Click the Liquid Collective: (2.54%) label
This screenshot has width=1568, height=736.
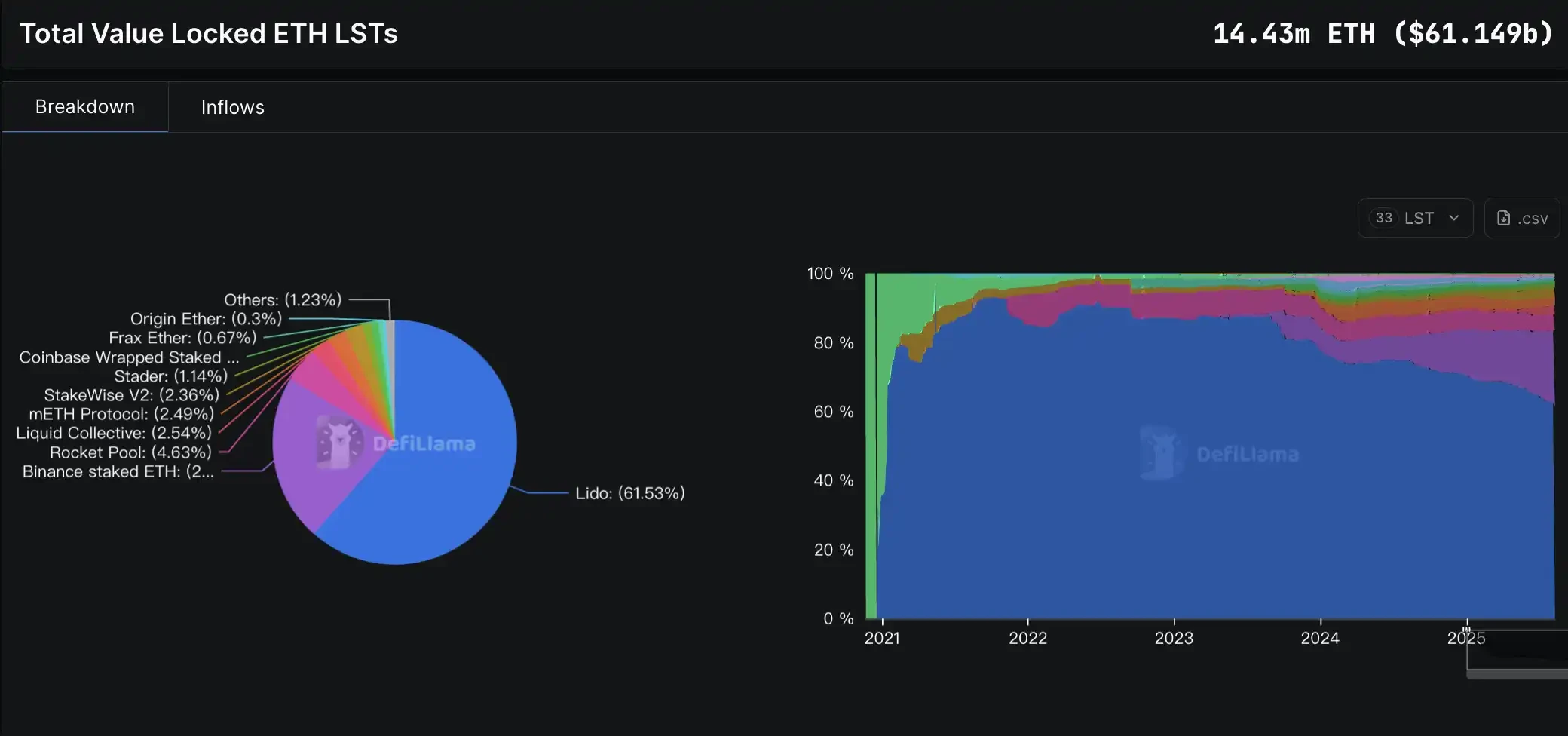pyautogui.click(x=114, y=433)
